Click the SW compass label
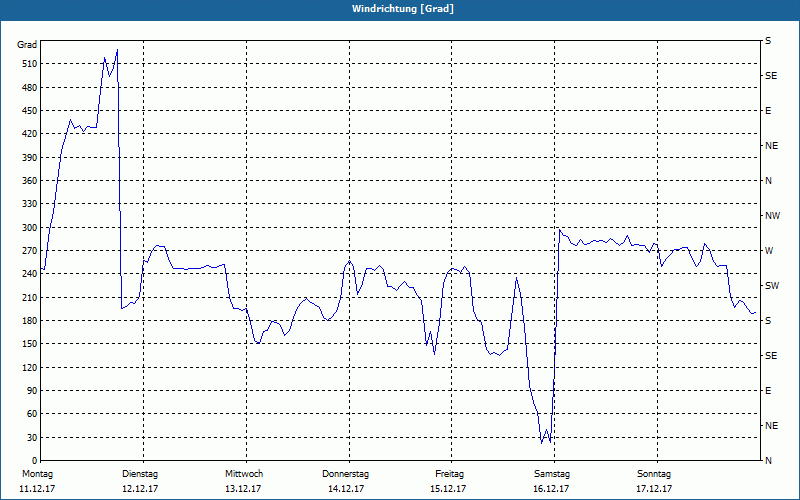This screenshot has width=800, height=500. coord(772,286)
